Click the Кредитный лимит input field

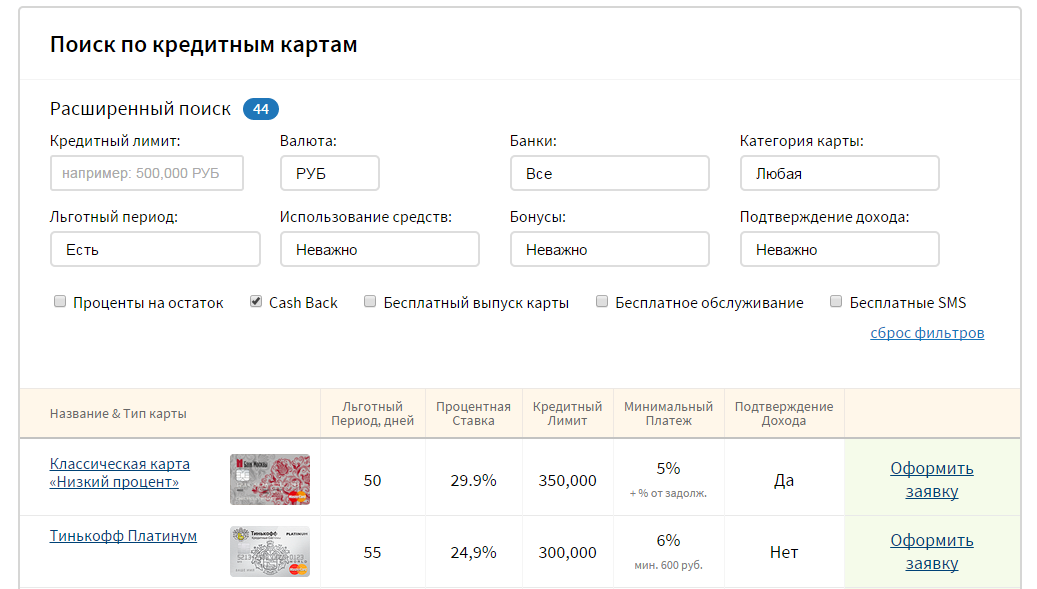coord(147,173)
